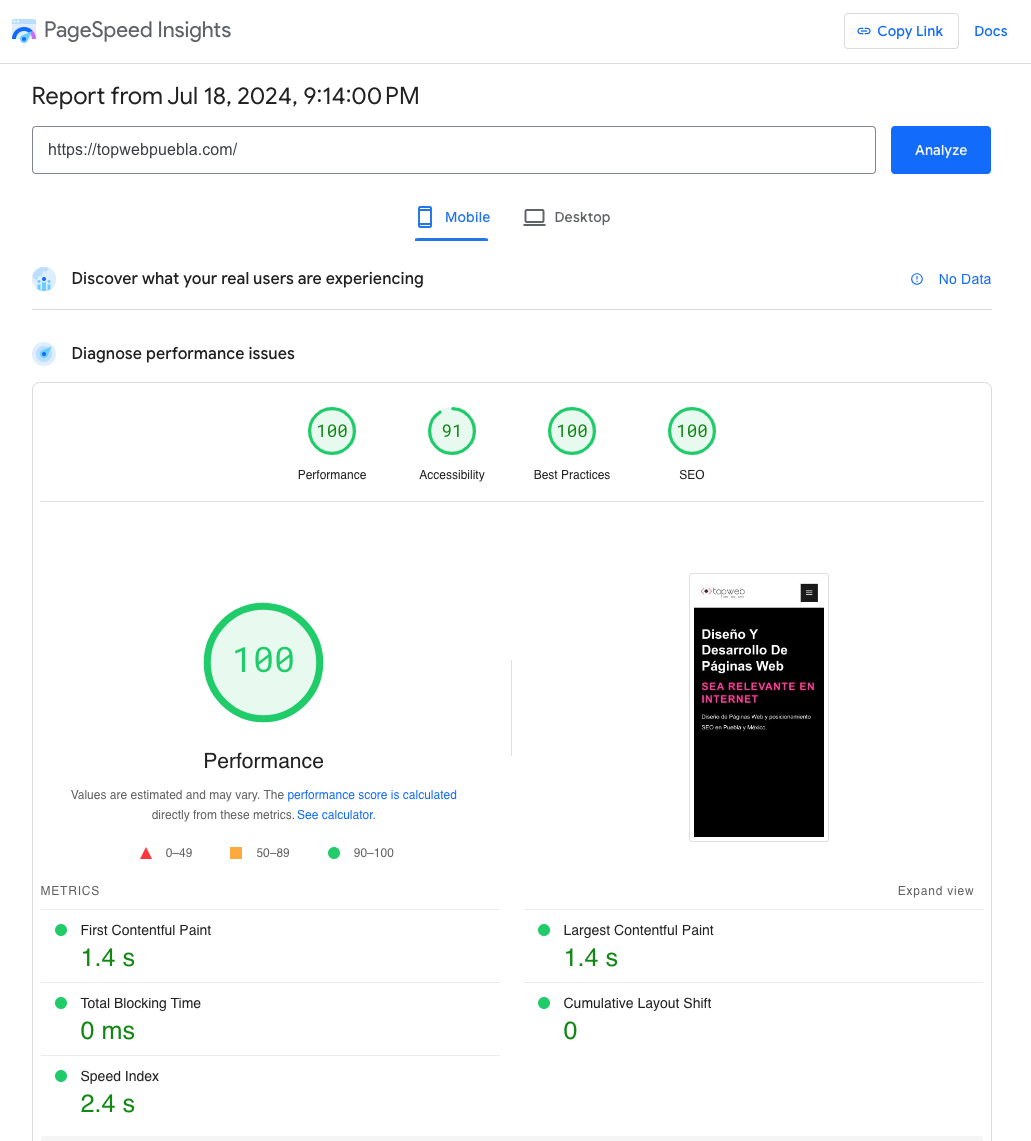Expand view of the metrics section
Viewport: 1031px width, 1141px height.
pyautogui.click(x=935, y=891)
